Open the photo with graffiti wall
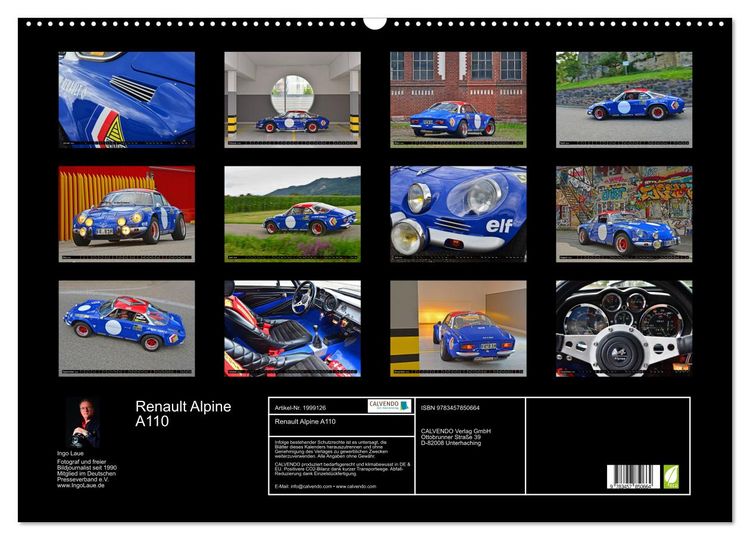Screen dimensions: 750x540 pyautogui.click(x=624, y=214)
